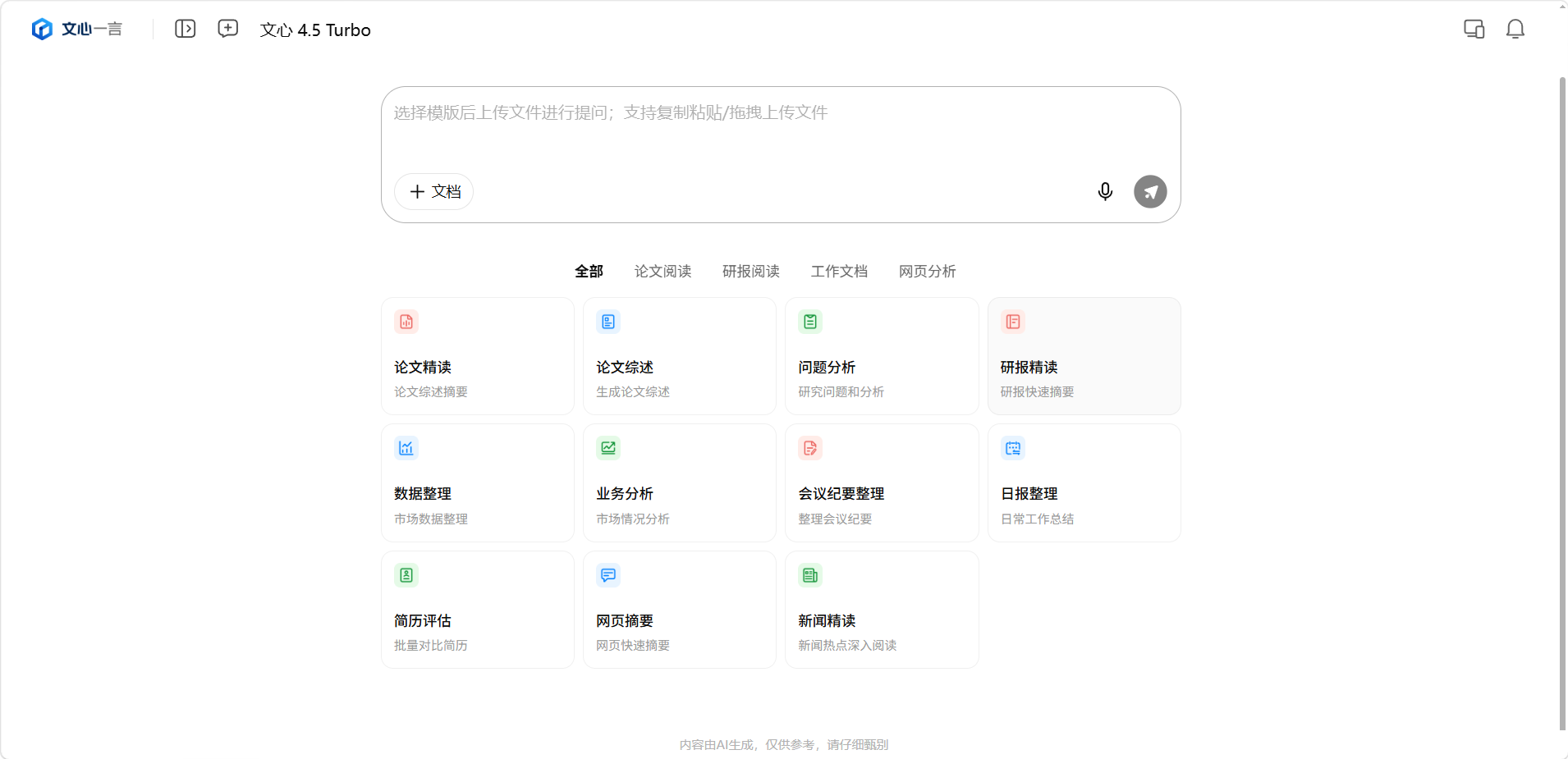Click the 数据整理 chart icon
1568x759 pixels.
406,448
